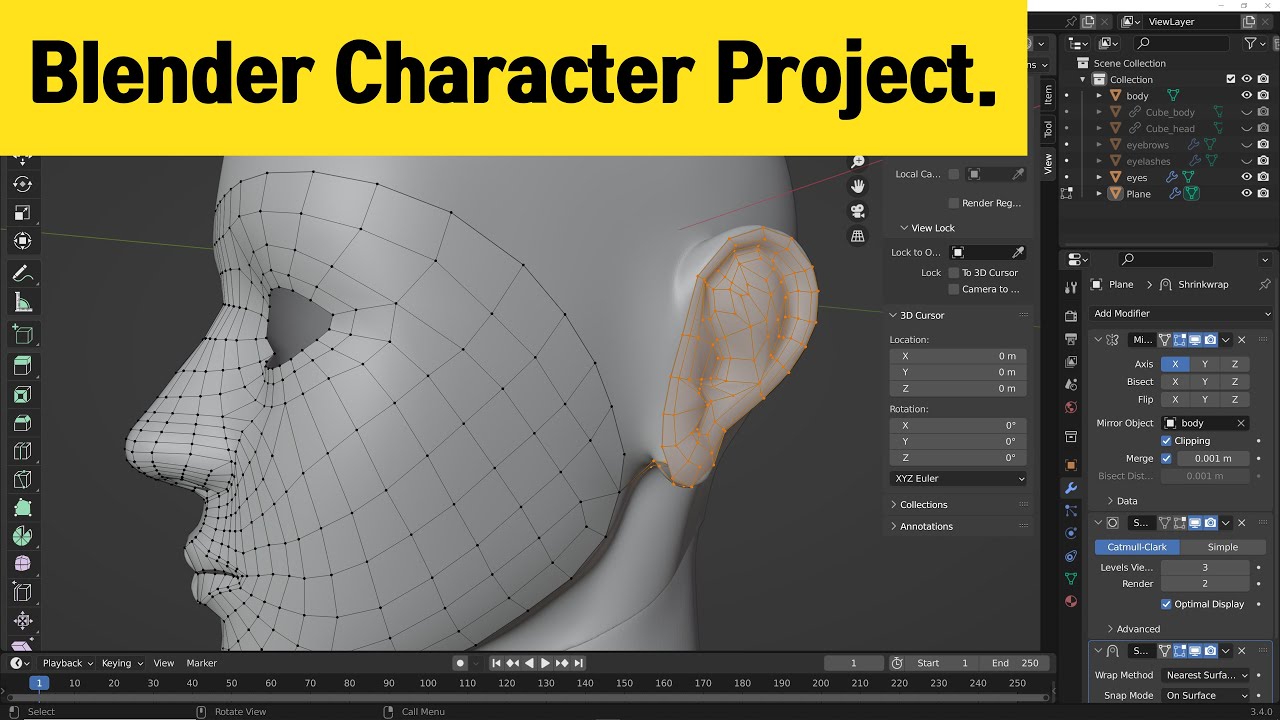The height and width of the screenshot is (720, 1280).
Task: Open the World properties tab icon
Action: coord(1071,407)
